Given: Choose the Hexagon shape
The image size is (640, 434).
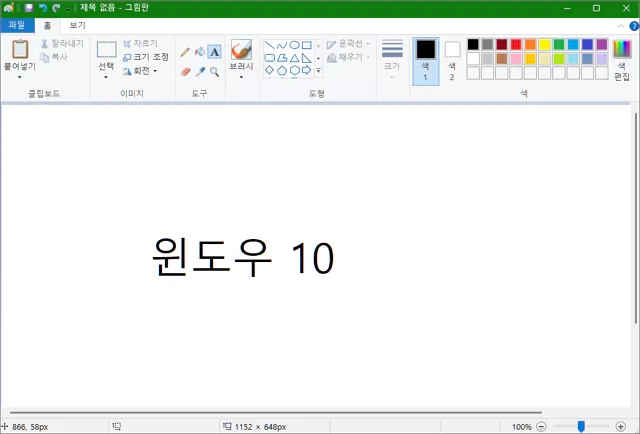Looking at the screenshot, I should [x=294, y=70].
